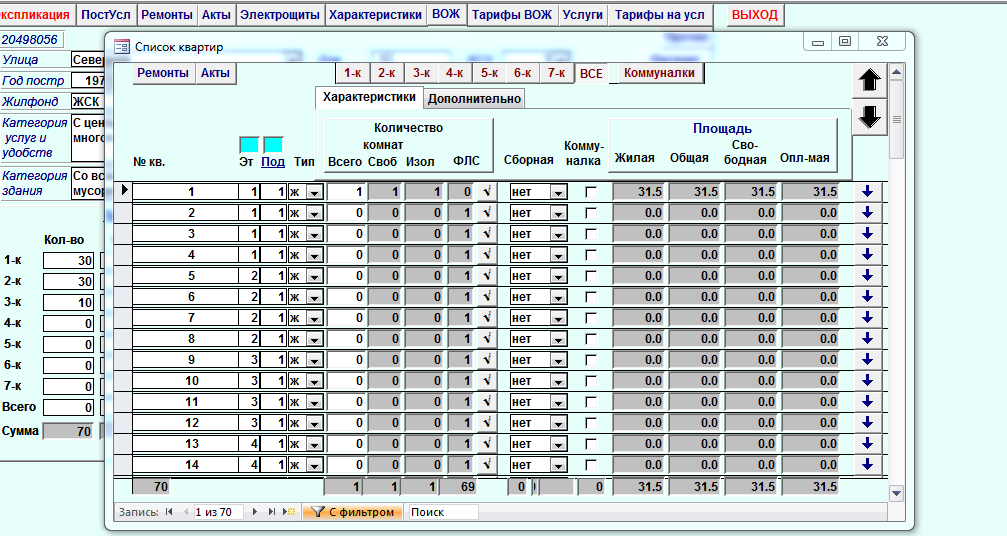Click blue down arrow for apartment 7

[x=868, y=317]
